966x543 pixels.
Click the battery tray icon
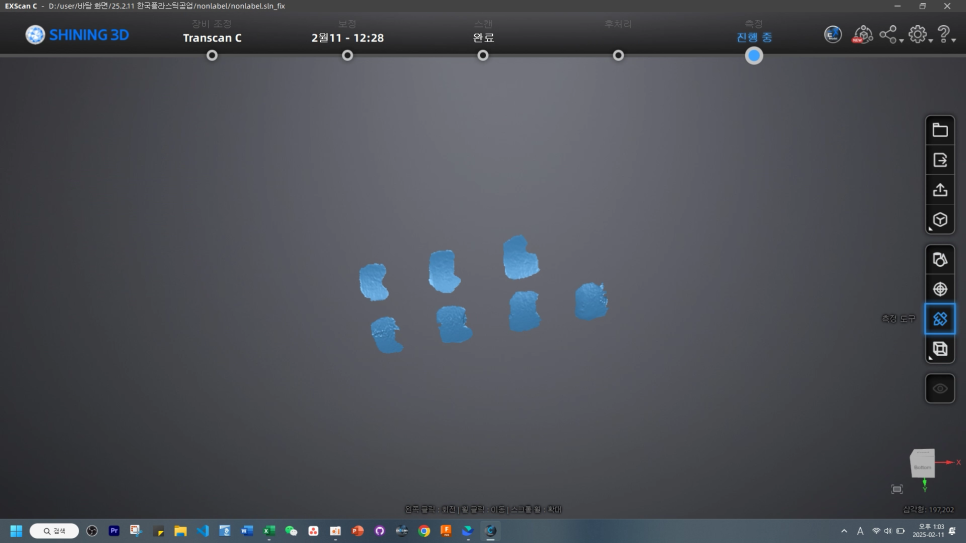tap(900, 531)
